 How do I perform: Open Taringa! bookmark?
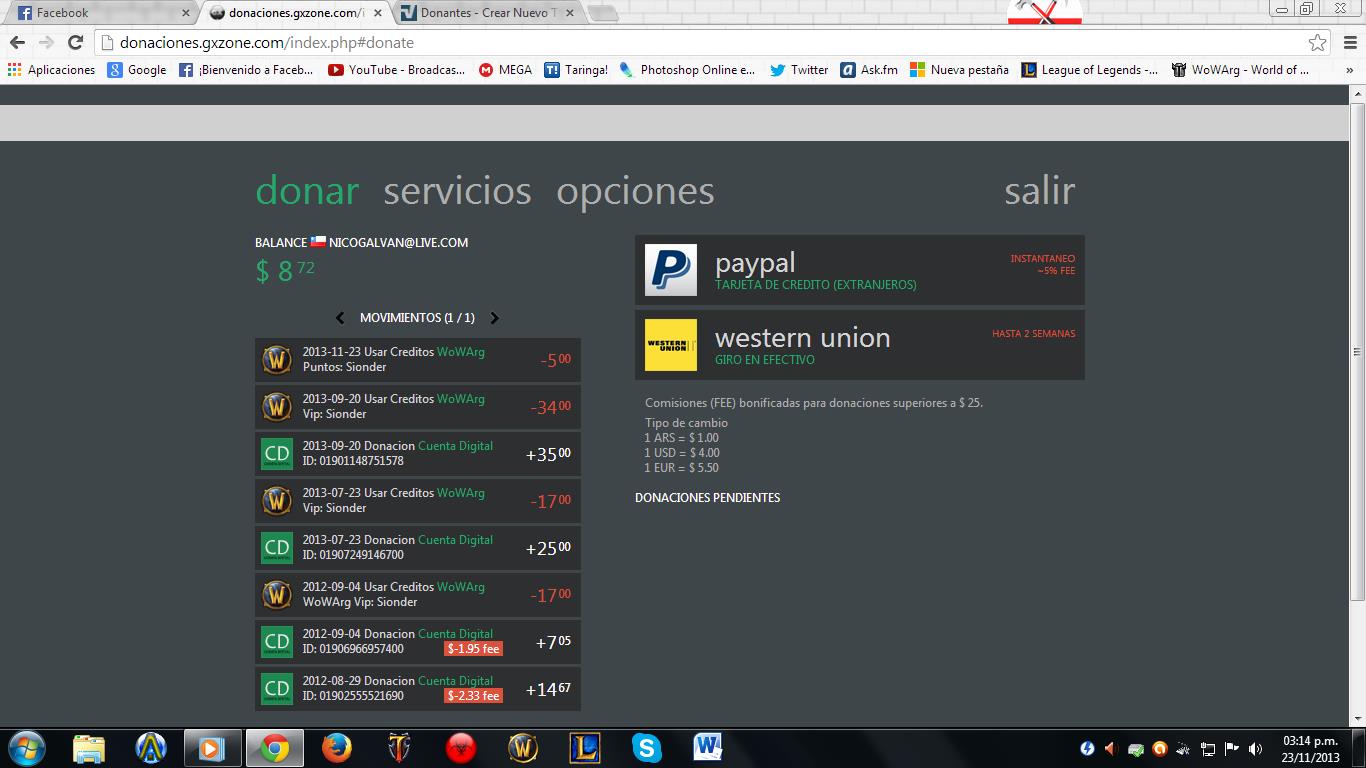pos(576,70)
